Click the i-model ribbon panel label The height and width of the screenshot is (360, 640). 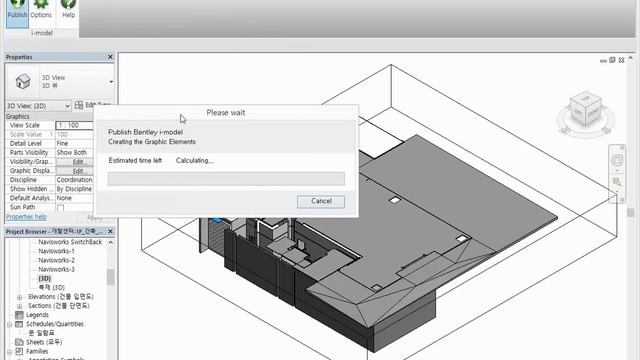(42, 33)
